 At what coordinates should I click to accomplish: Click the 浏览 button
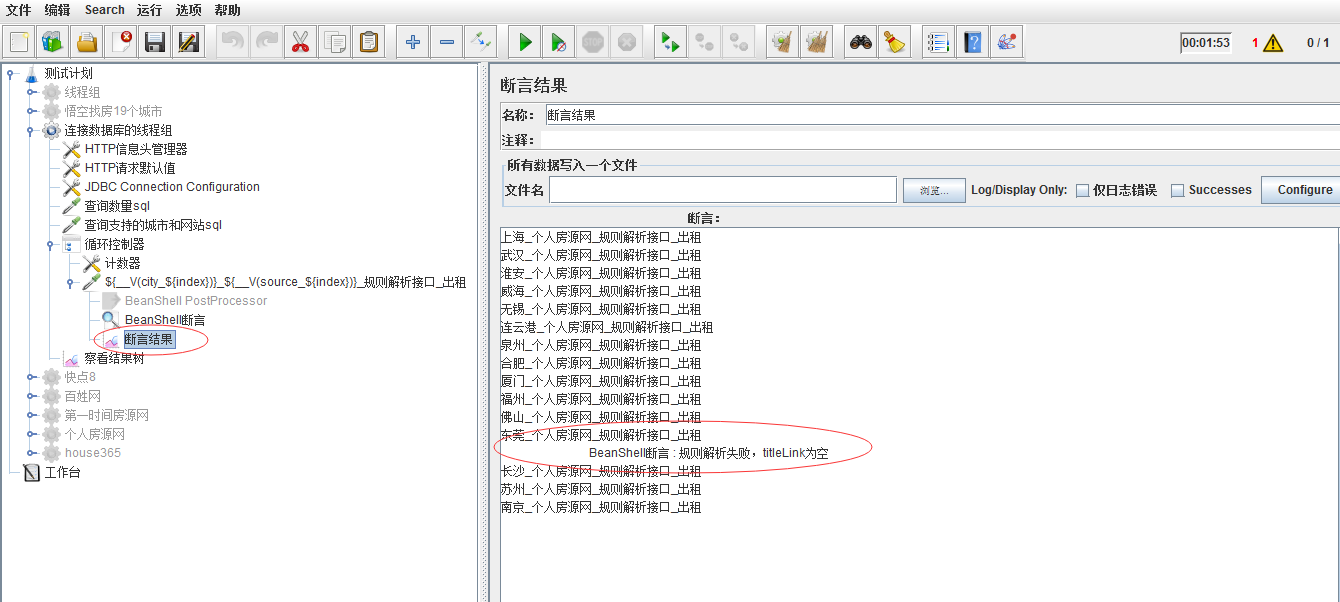pyautogui.click(x=933, y=190)
